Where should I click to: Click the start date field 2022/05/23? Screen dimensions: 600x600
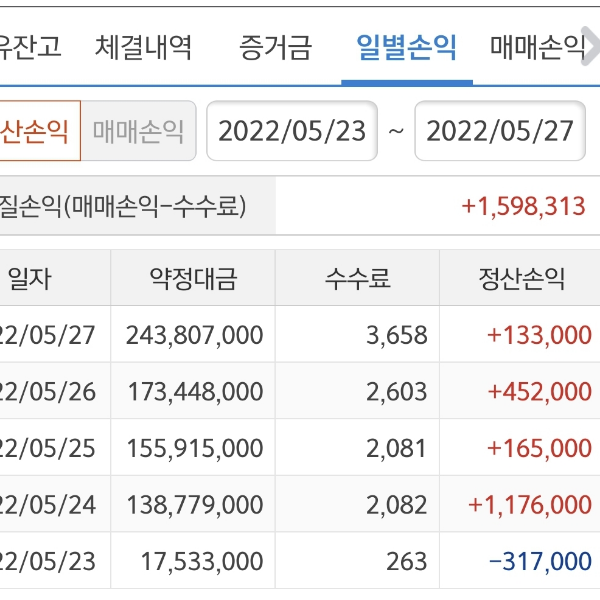coord(292,131)
